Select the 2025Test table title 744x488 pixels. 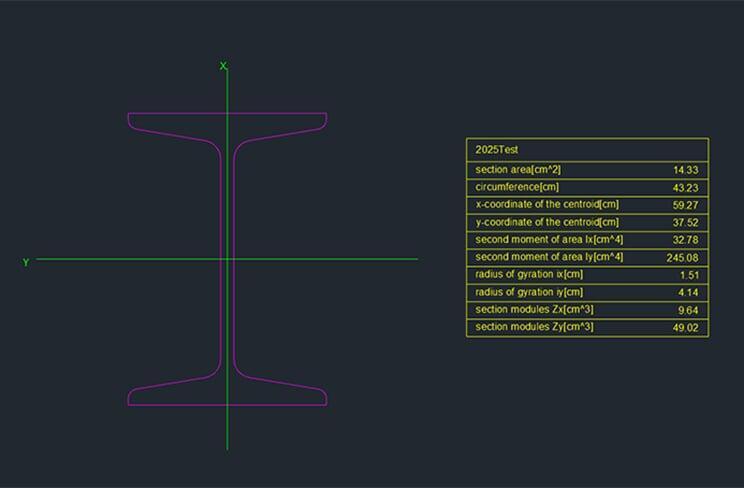[496, 150]
